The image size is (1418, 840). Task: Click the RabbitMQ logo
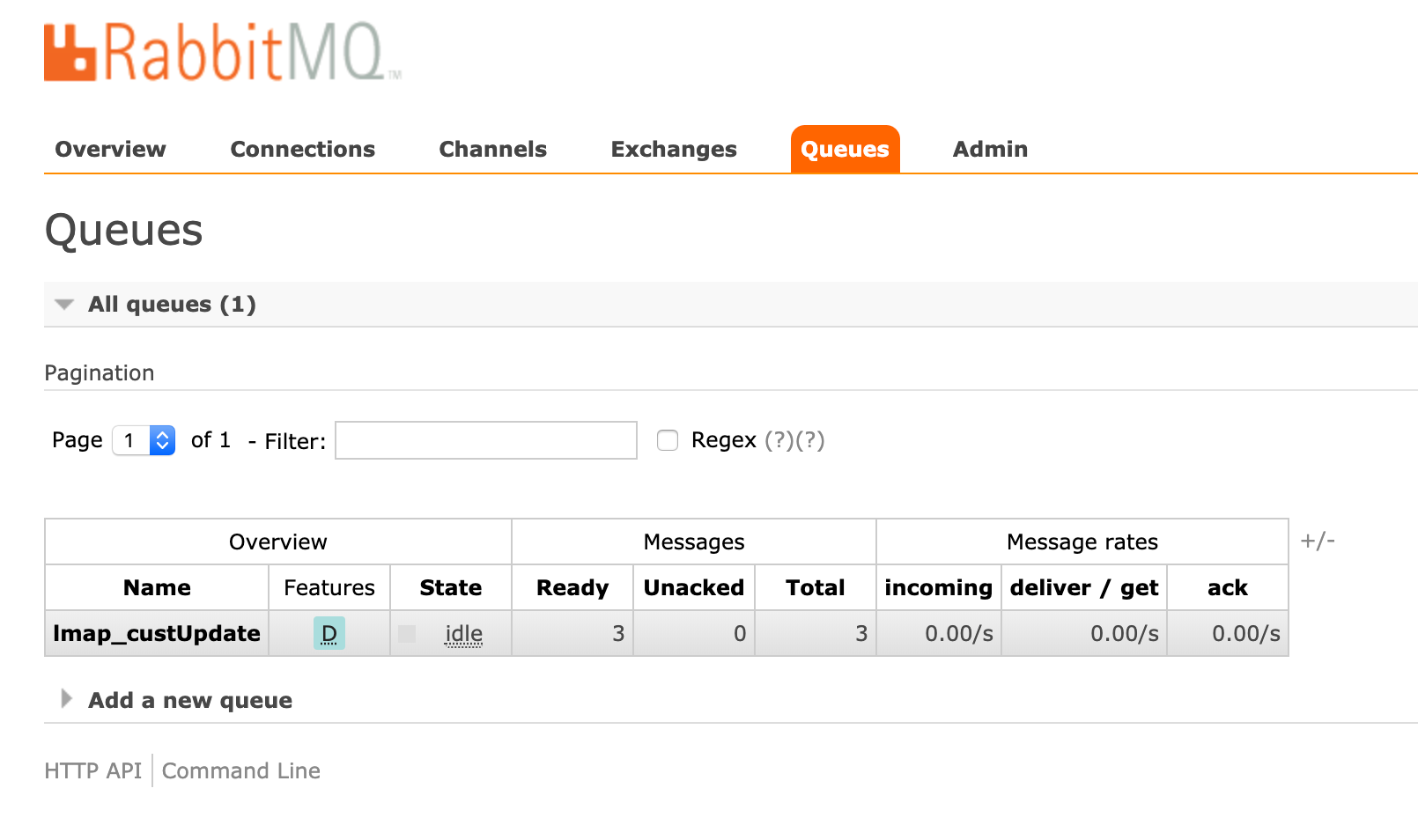point(222,53)
